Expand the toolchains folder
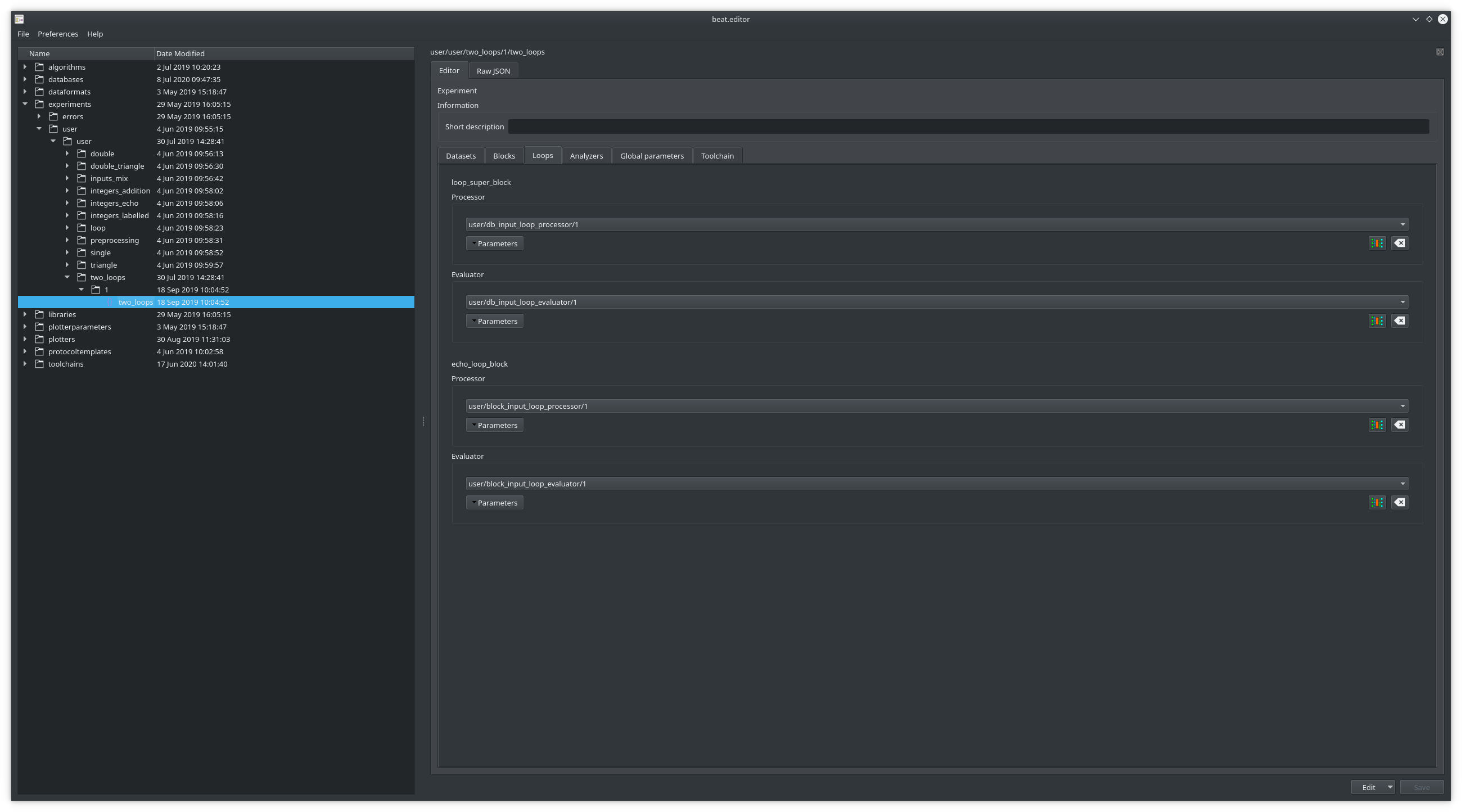 [25, 364]
